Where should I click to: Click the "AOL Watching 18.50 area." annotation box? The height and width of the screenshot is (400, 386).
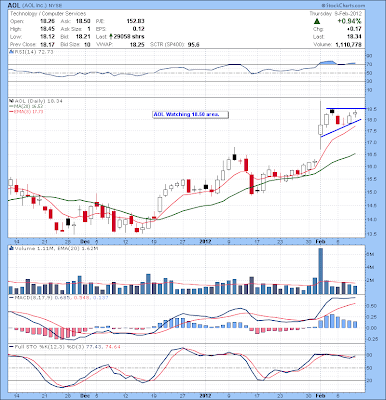pos(191,115)
